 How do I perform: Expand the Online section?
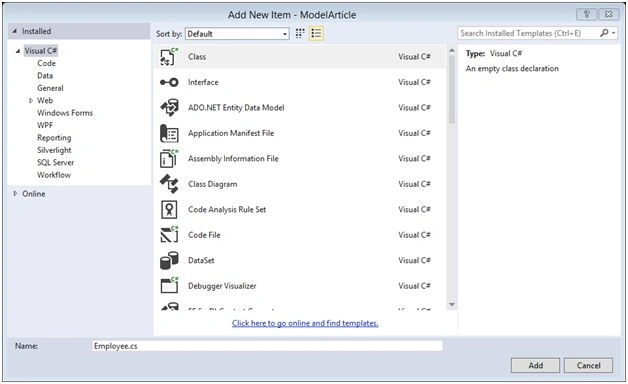pos(15,194)
